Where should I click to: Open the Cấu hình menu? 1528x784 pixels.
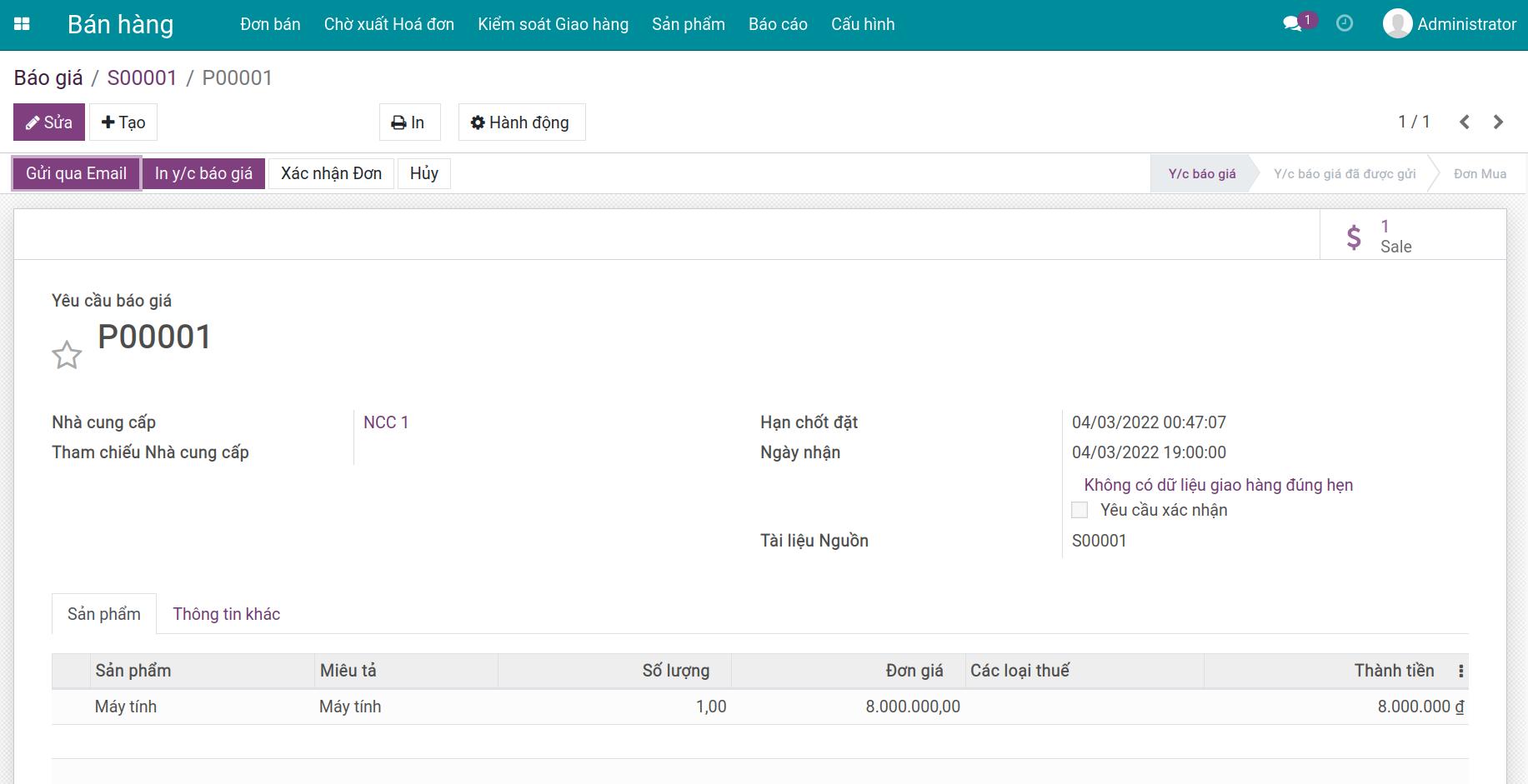pyautogui.click(x=862, y=24)
